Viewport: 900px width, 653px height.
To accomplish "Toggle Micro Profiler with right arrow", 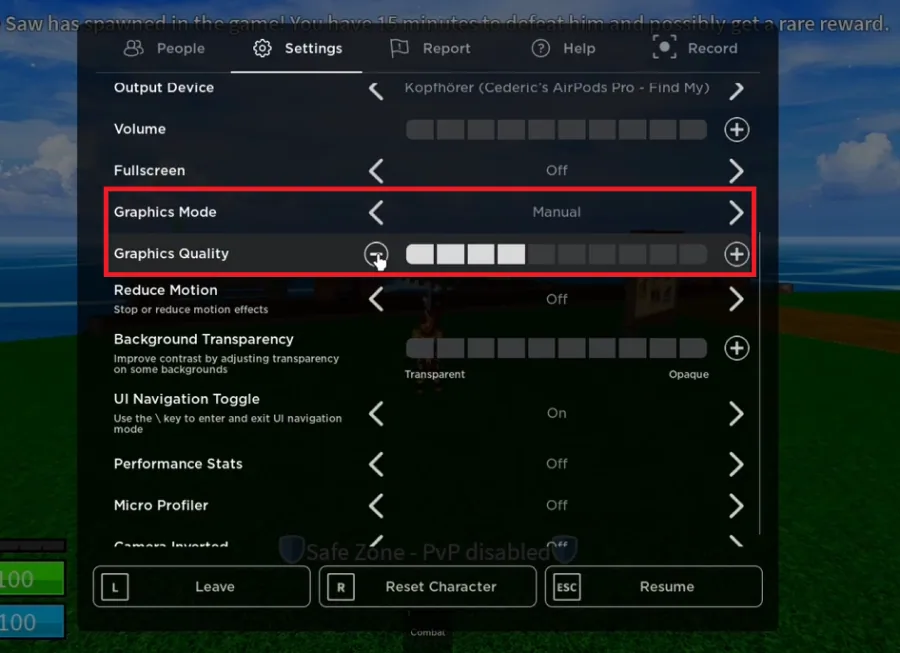I will [x=736, y=506].
